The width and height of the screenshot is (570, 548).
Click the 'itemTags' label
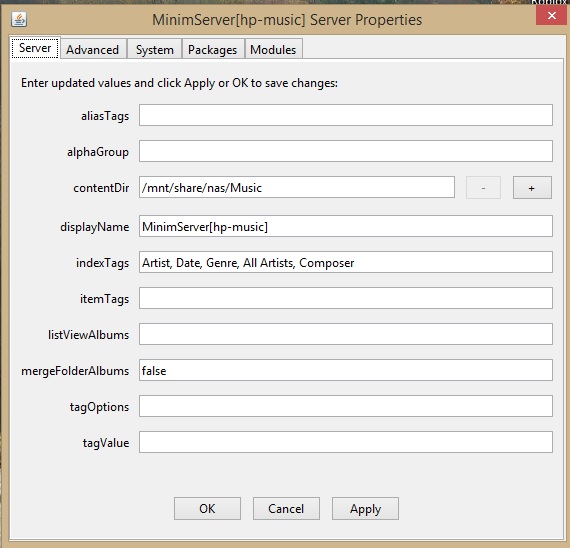point(104,299)
